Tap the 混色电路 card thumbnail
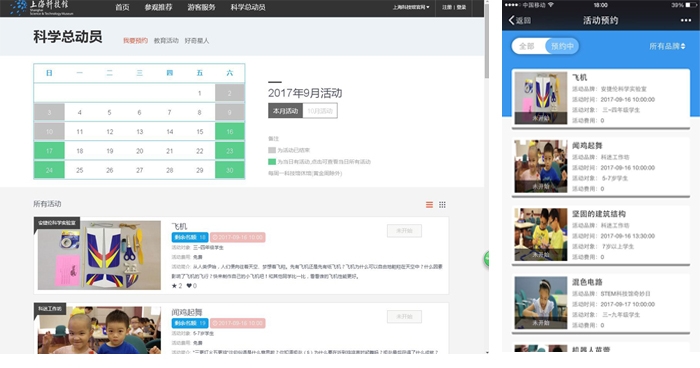Image resolution: width=700 pixels, height=368 pixels. click(541, 303)
